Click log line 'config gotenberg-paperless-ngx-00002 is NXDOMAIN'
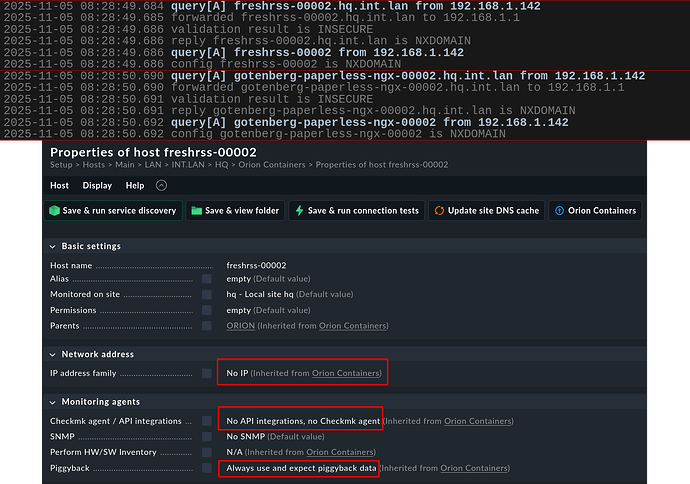This screenshot has height=484, width=690. point(255,134)
